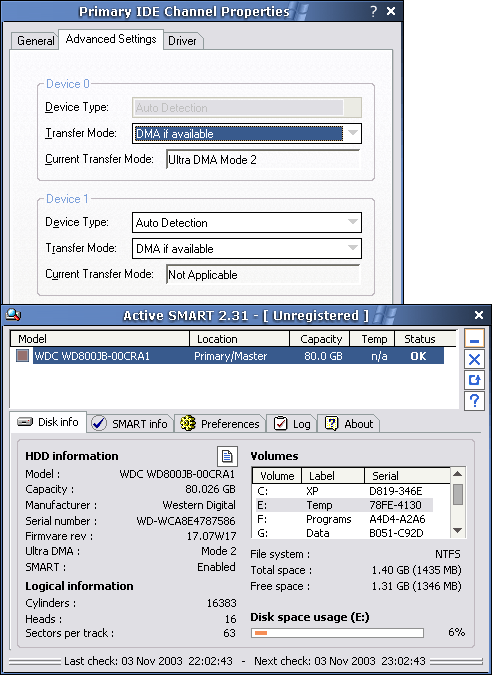Click the help question mark in IDE Properties title

pyautogui.click(x=373, y=12)
